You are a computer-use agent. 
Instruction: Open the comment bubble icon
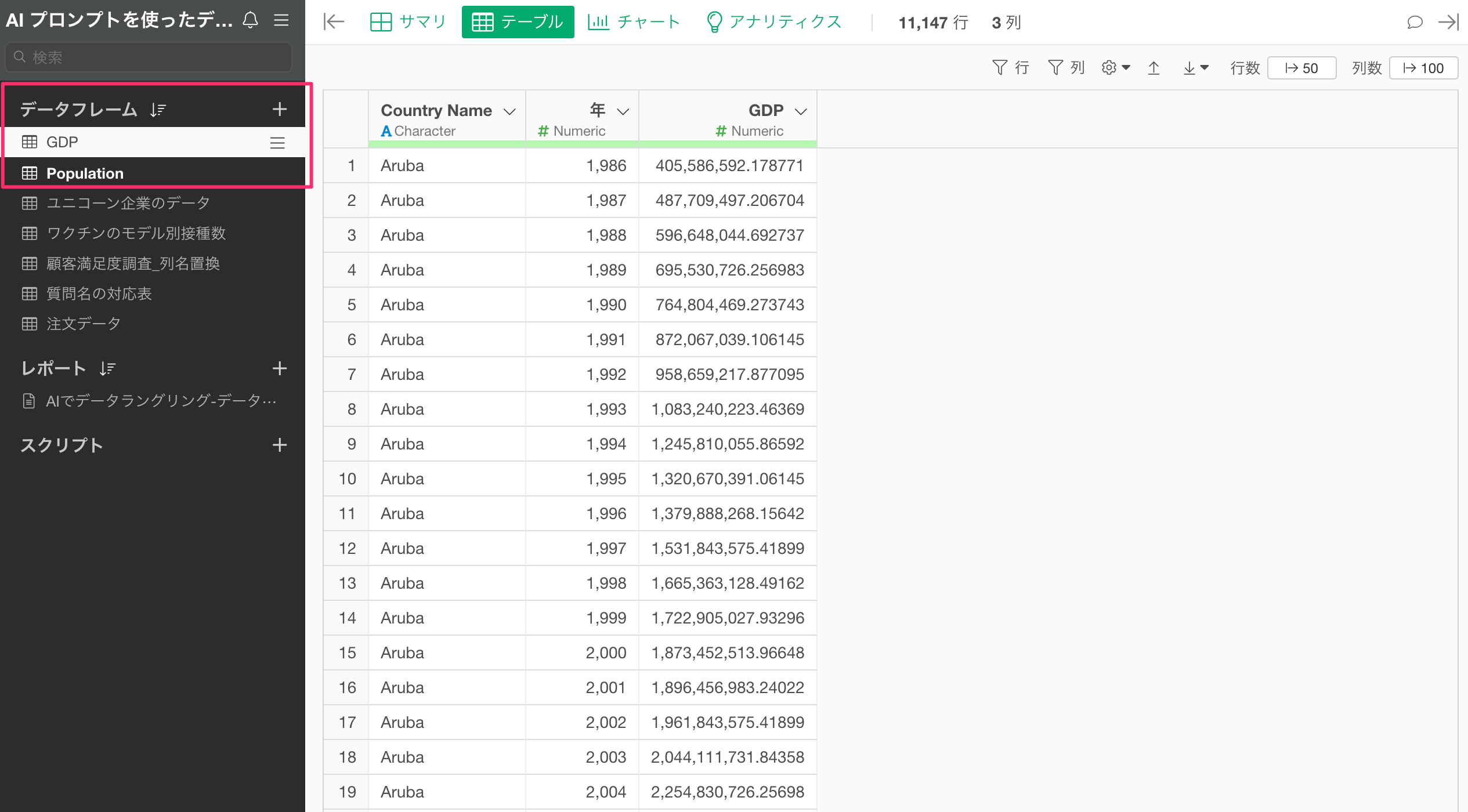pyautogui.click(x=1415, y=22)
